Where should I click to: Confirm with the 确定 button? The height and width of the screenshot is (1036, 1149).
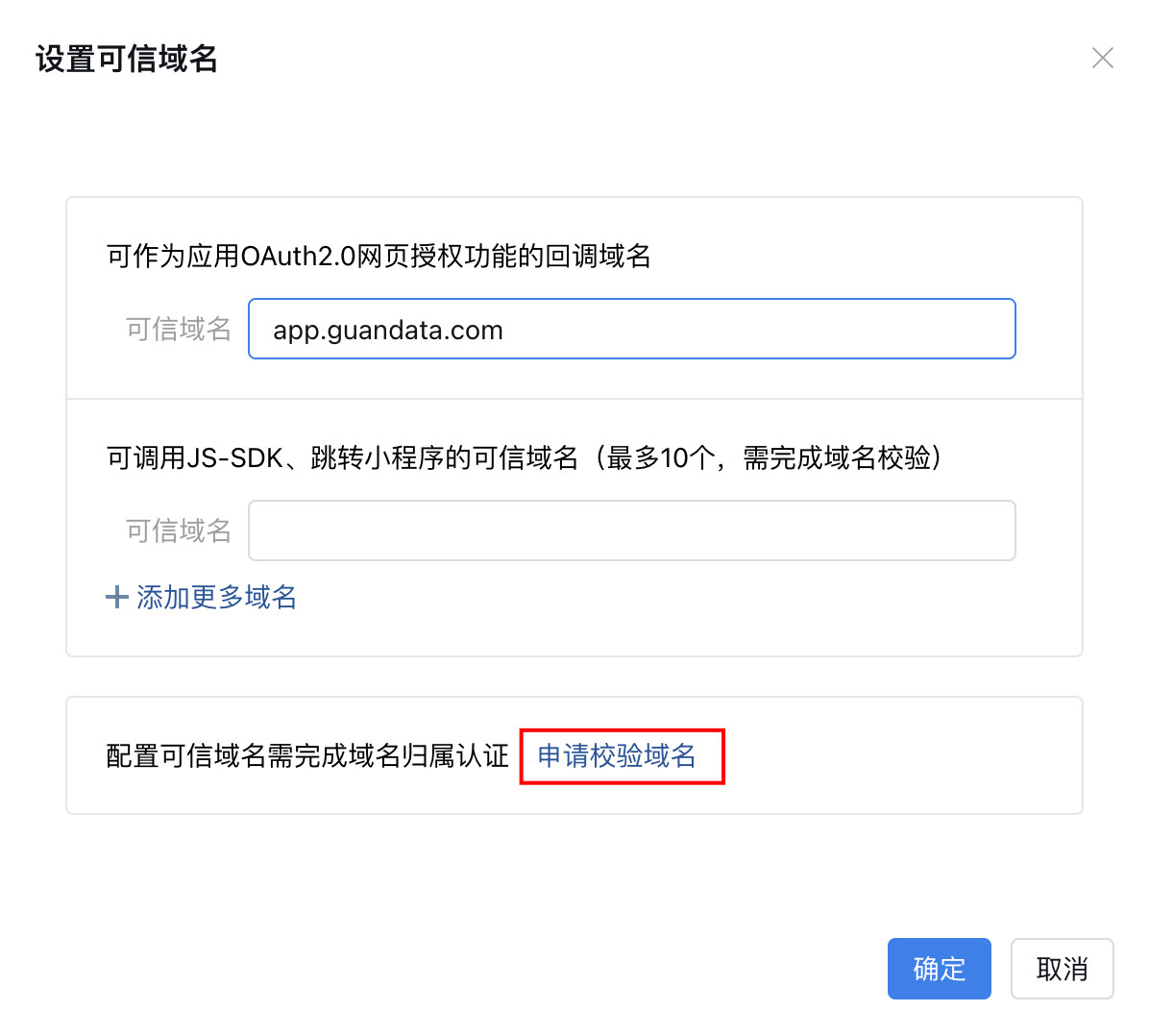939,969
